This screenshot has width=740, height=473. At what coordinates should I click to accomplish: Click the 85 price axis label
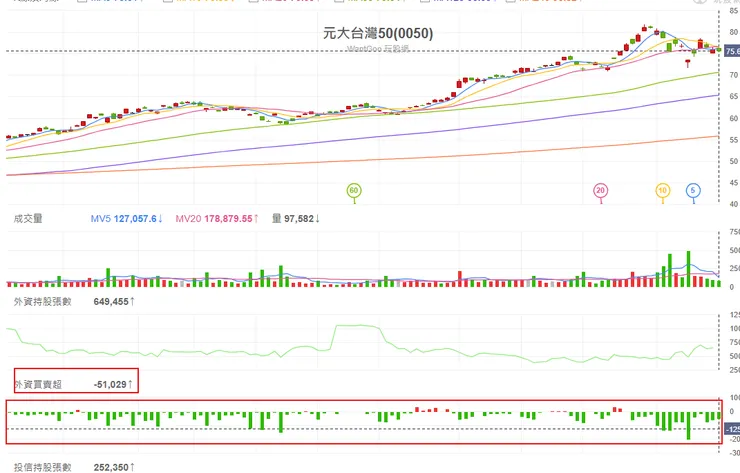734,10
